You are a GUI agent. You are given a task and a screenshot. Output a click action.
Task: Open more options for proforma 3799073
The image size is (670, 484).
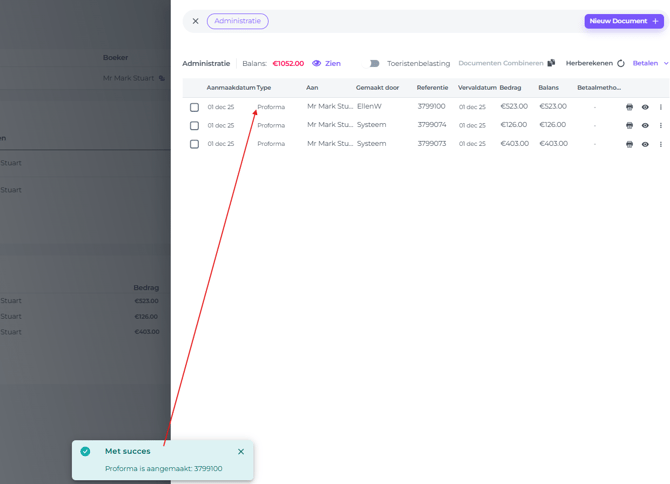tap(661, 144)
